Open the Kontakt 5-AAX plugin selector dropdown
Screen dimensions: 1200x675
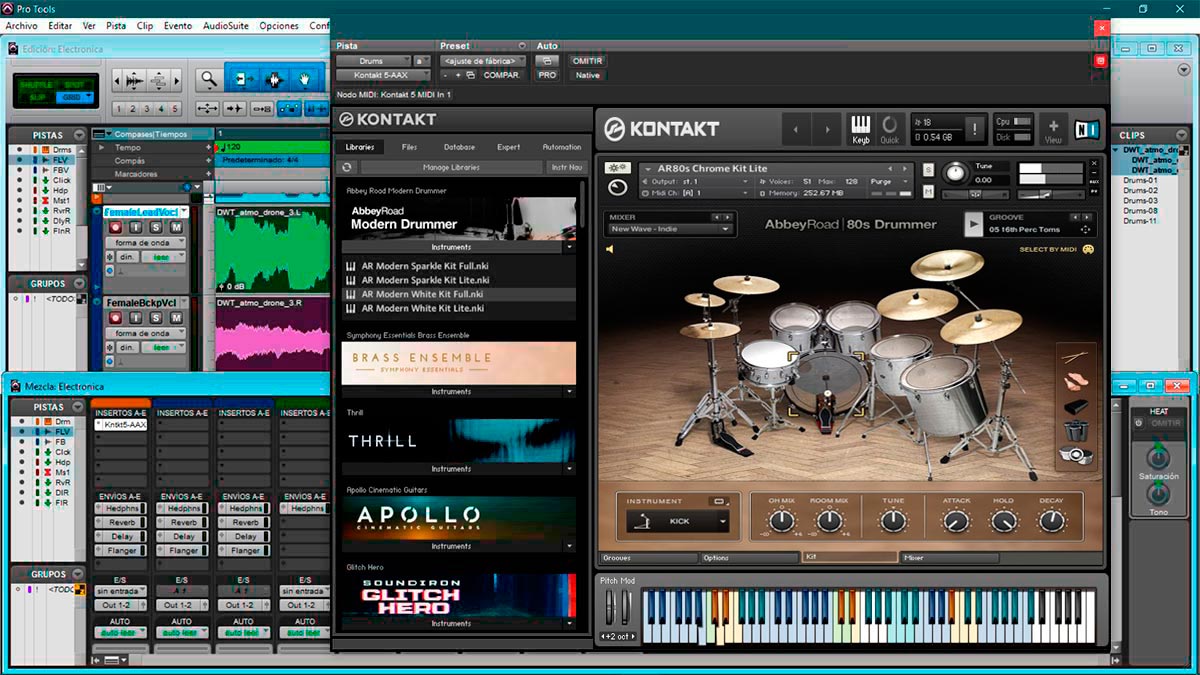click(383, 75)
